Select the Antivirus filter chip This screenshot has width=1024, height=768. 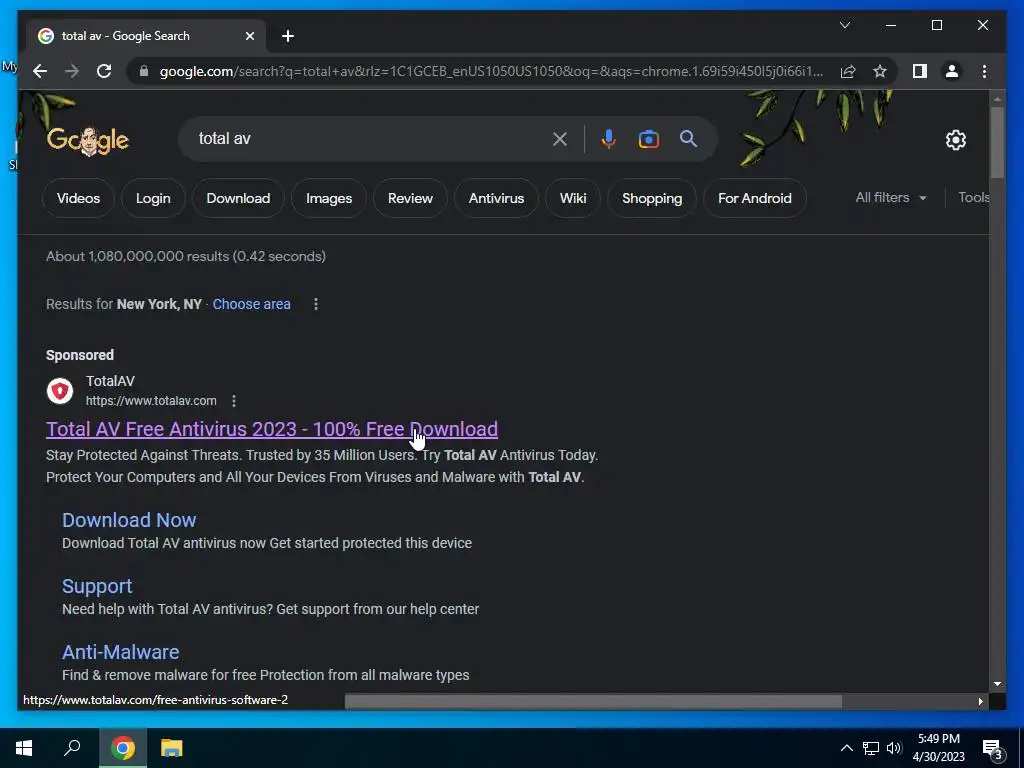pyautogui.click(x=496, y=198)
